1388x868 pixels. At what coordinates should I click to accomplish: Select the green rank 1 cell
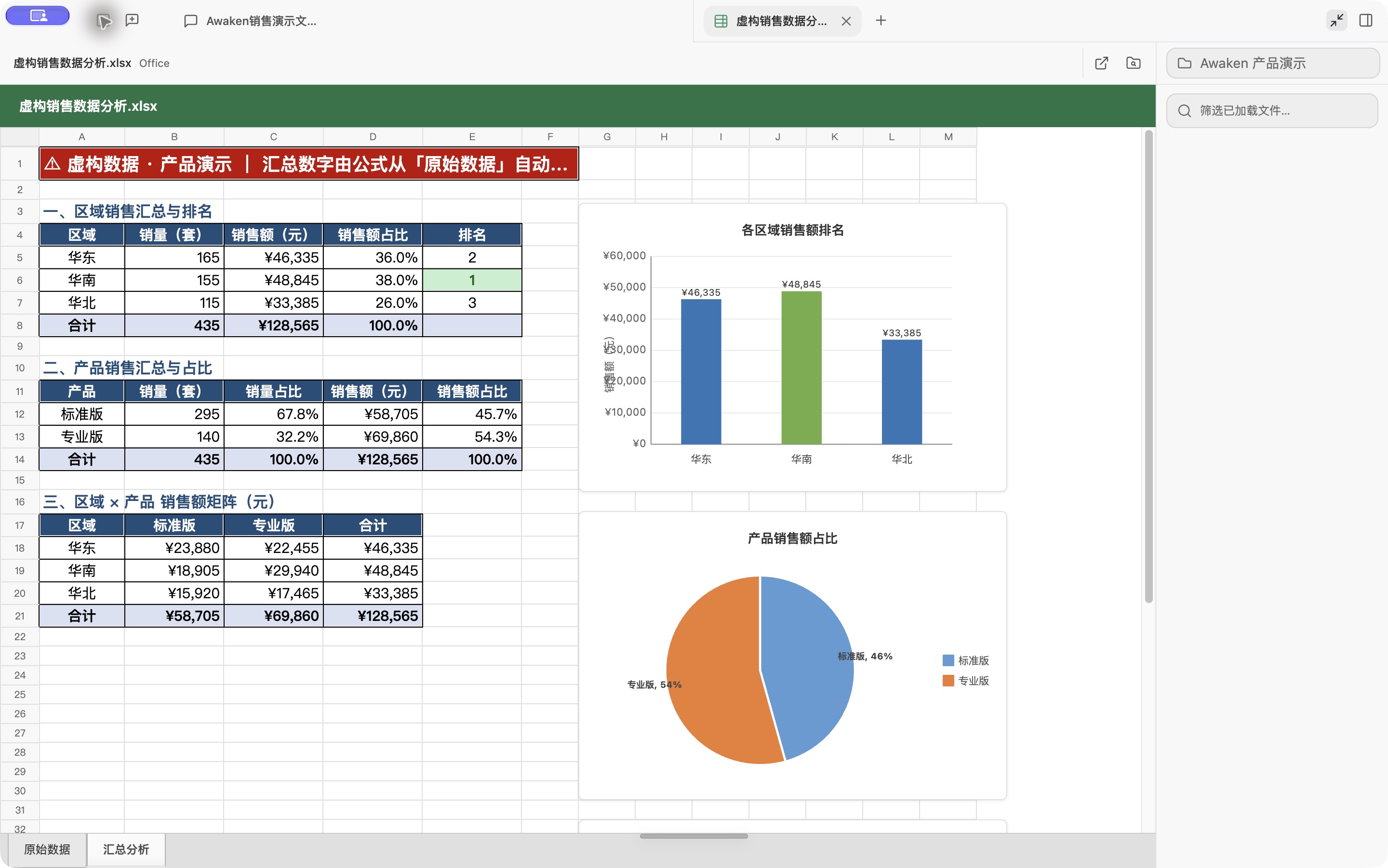point(472,280)
